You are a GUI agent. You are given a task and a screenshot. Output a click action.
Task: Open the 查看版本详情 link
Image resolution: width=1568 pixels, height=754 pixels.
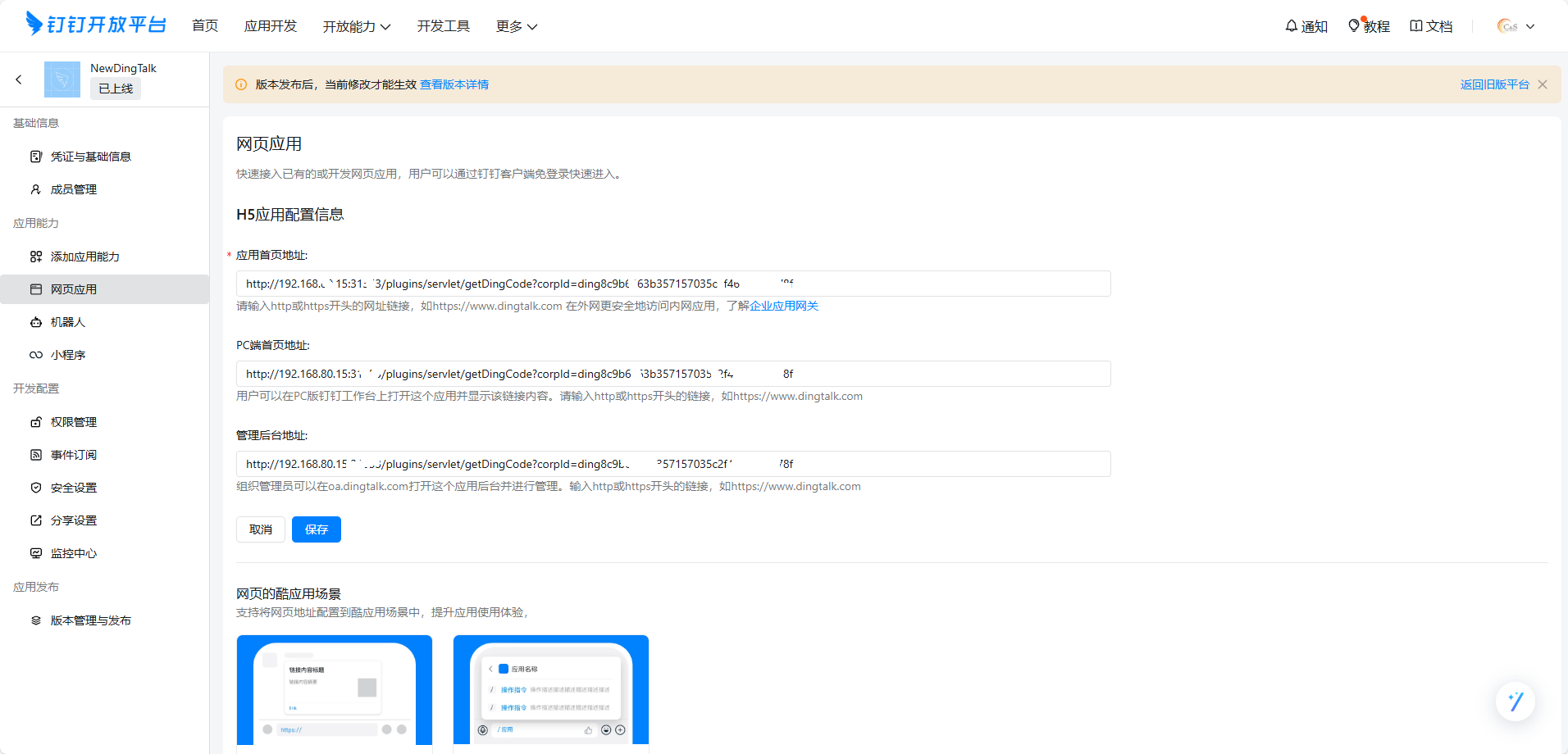point(454,84)
